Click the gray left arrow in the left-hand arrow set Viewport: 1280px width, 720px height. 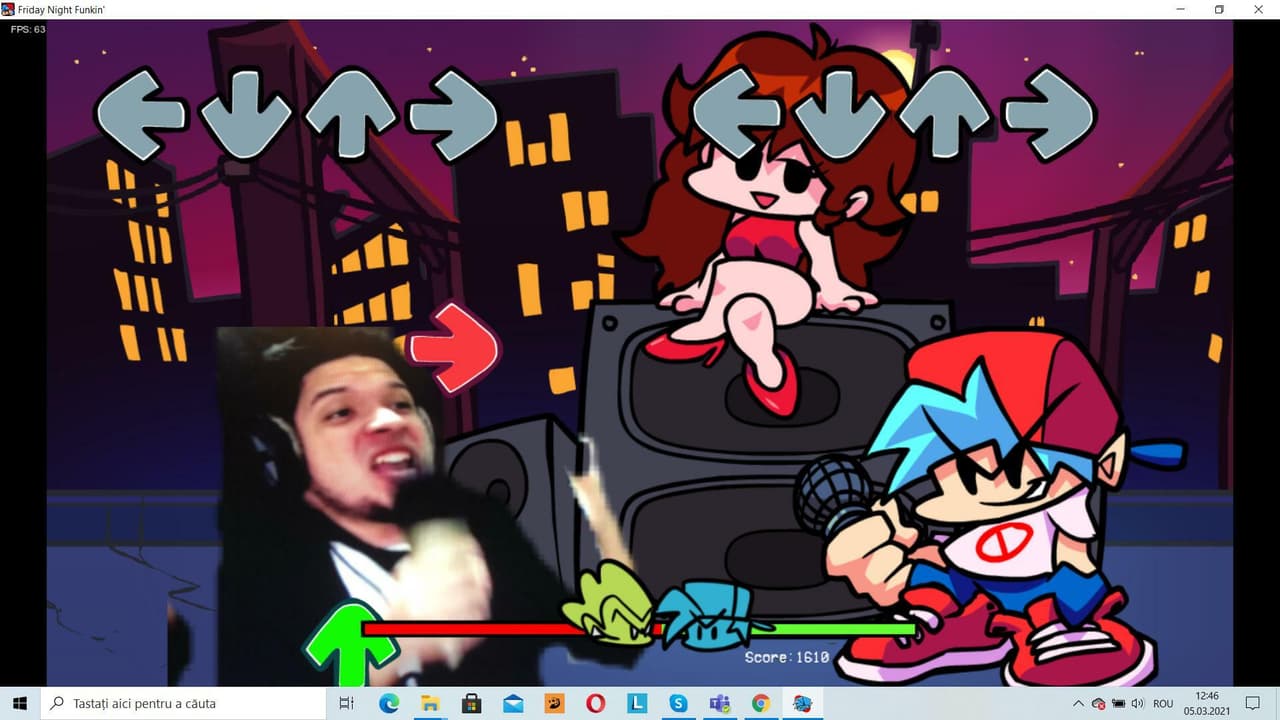(x=140, y=115)
